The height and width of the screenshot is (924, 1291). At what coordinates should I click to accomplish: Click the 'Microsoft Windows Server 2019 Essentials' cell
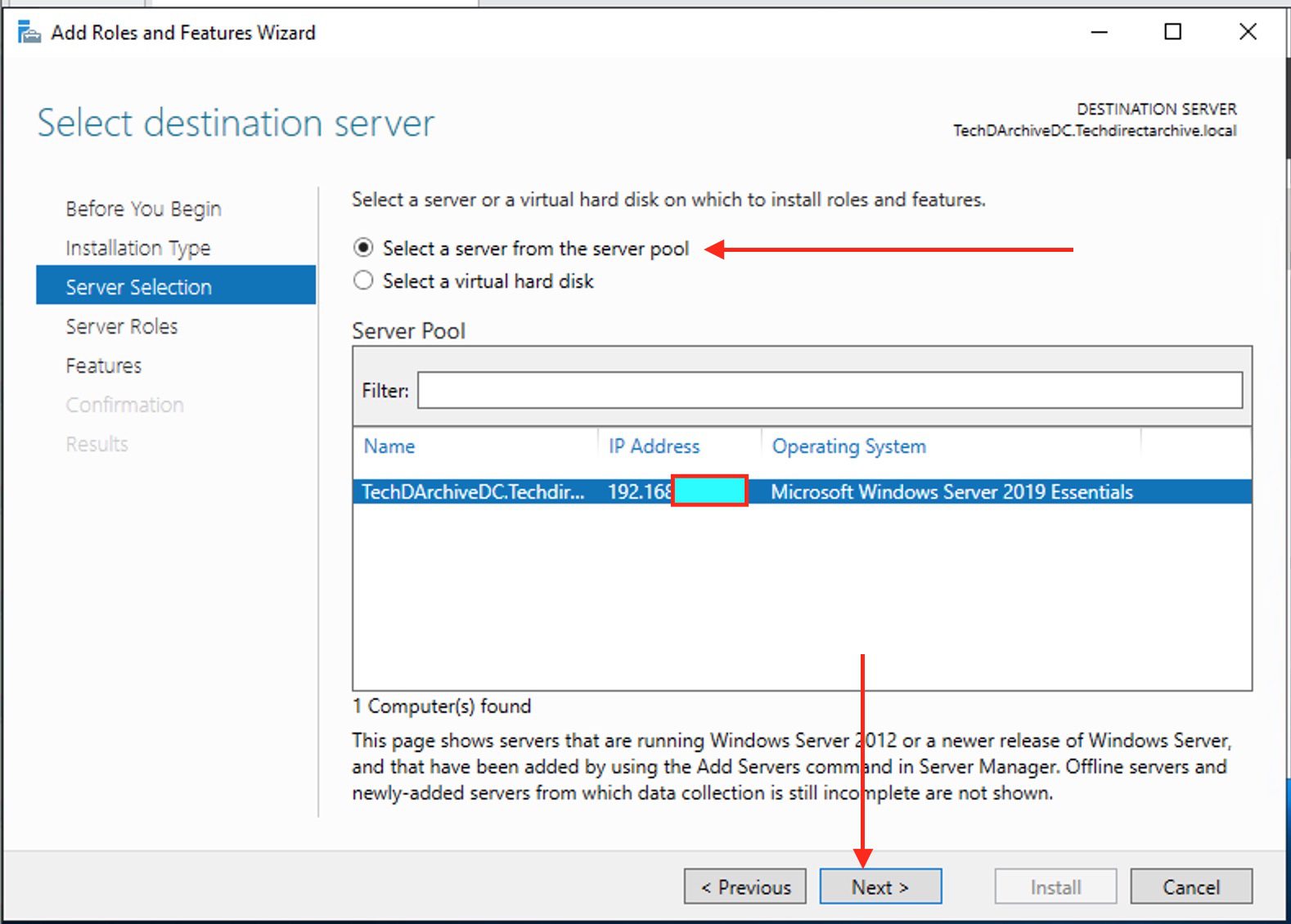coord(951,491)
